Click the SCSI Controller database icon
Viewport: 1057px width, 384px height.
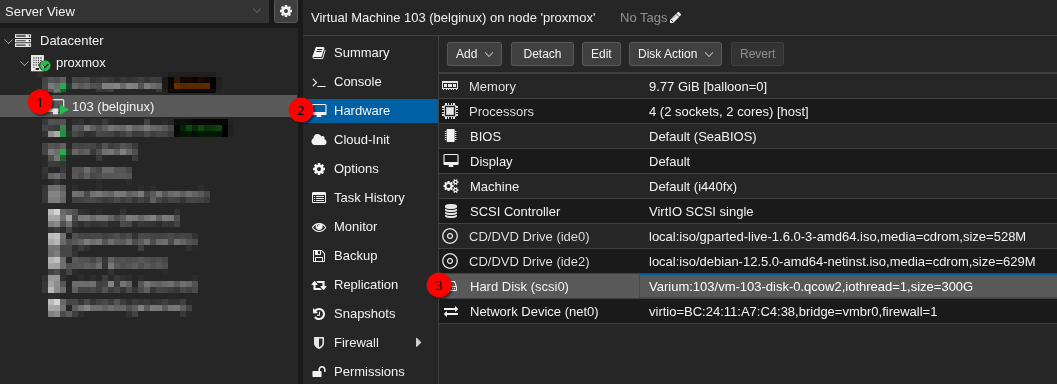click(450, 212)
